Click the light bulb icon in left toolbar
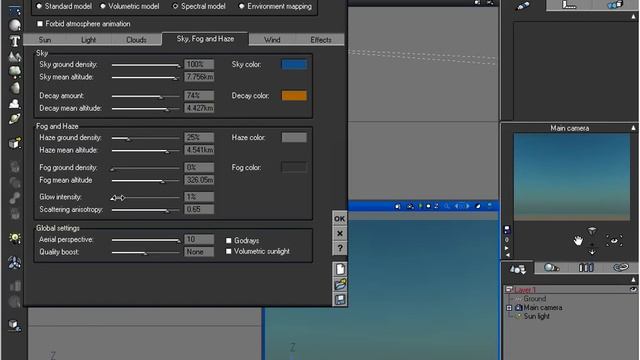 (15, 238)
